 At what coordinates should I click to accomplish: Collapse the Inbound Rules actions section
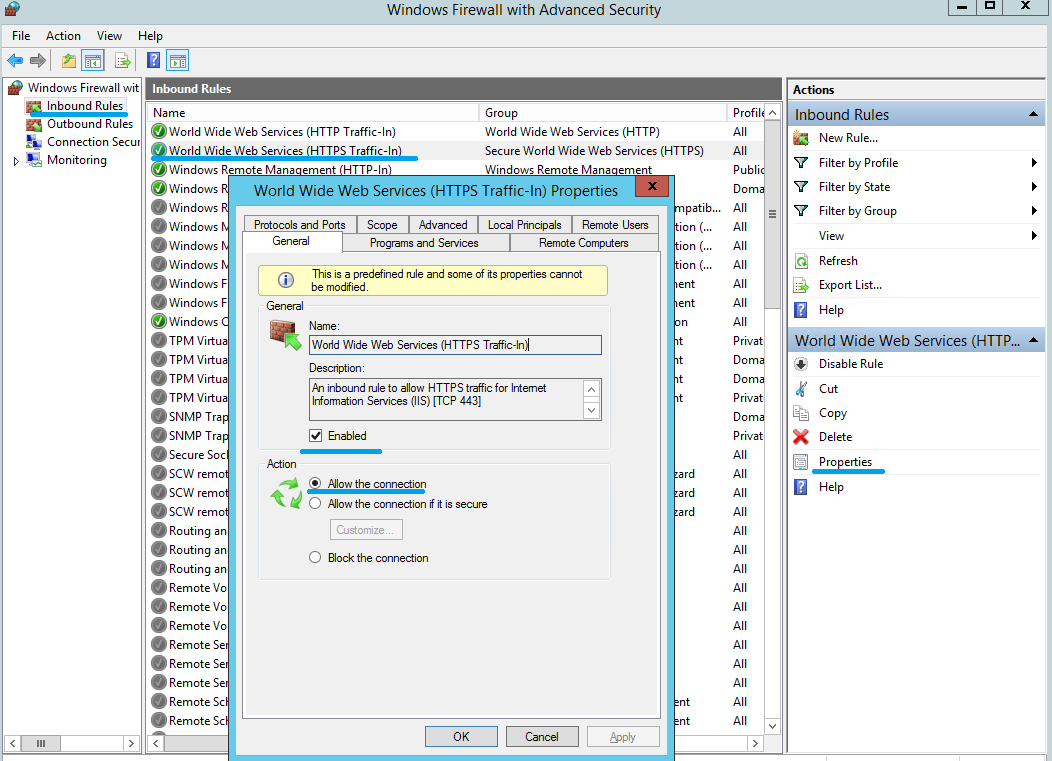1033,115
